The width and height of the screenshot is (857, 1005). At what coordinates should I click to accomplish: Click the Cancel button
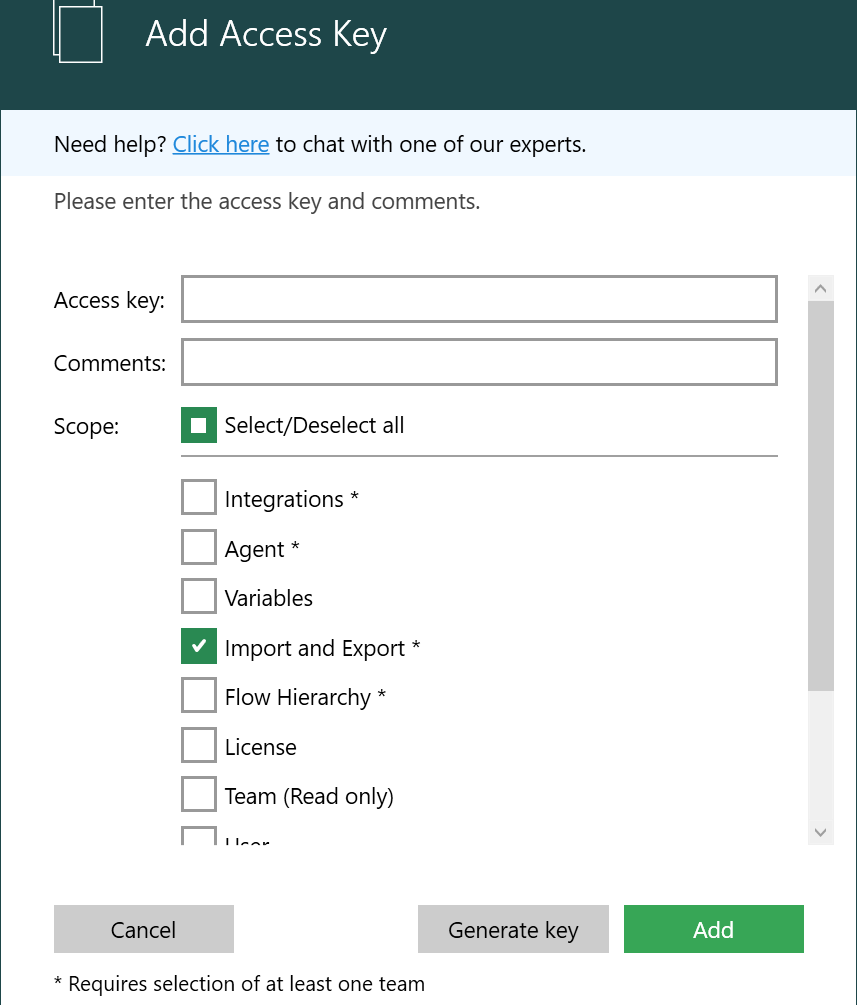pyautogui.click(x=144, y=929)
